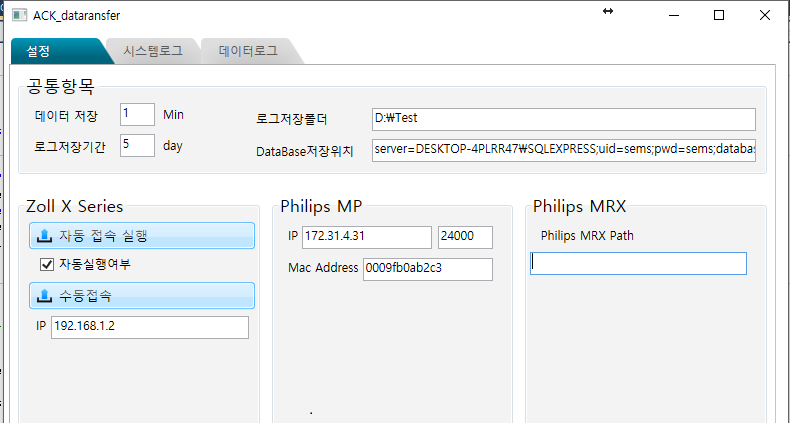Click the day unit label
This screenshot has width=790, height=423.
coord(173,147)
